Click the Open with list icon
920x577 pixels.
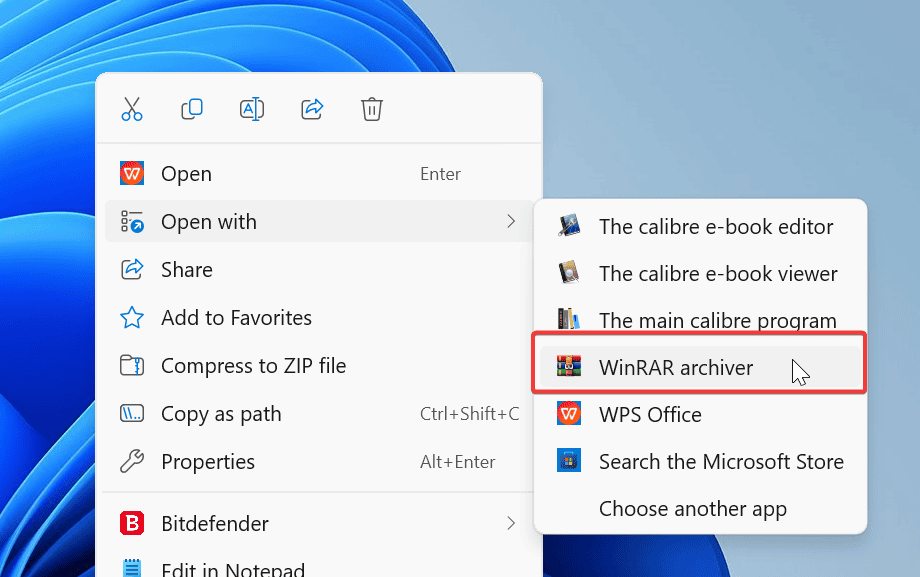[x=132, y=221]
